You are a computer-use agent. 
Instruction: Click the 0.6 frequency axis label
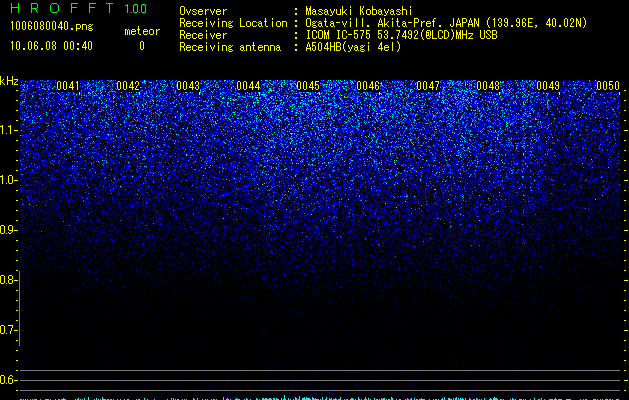[x=8, y=380]
